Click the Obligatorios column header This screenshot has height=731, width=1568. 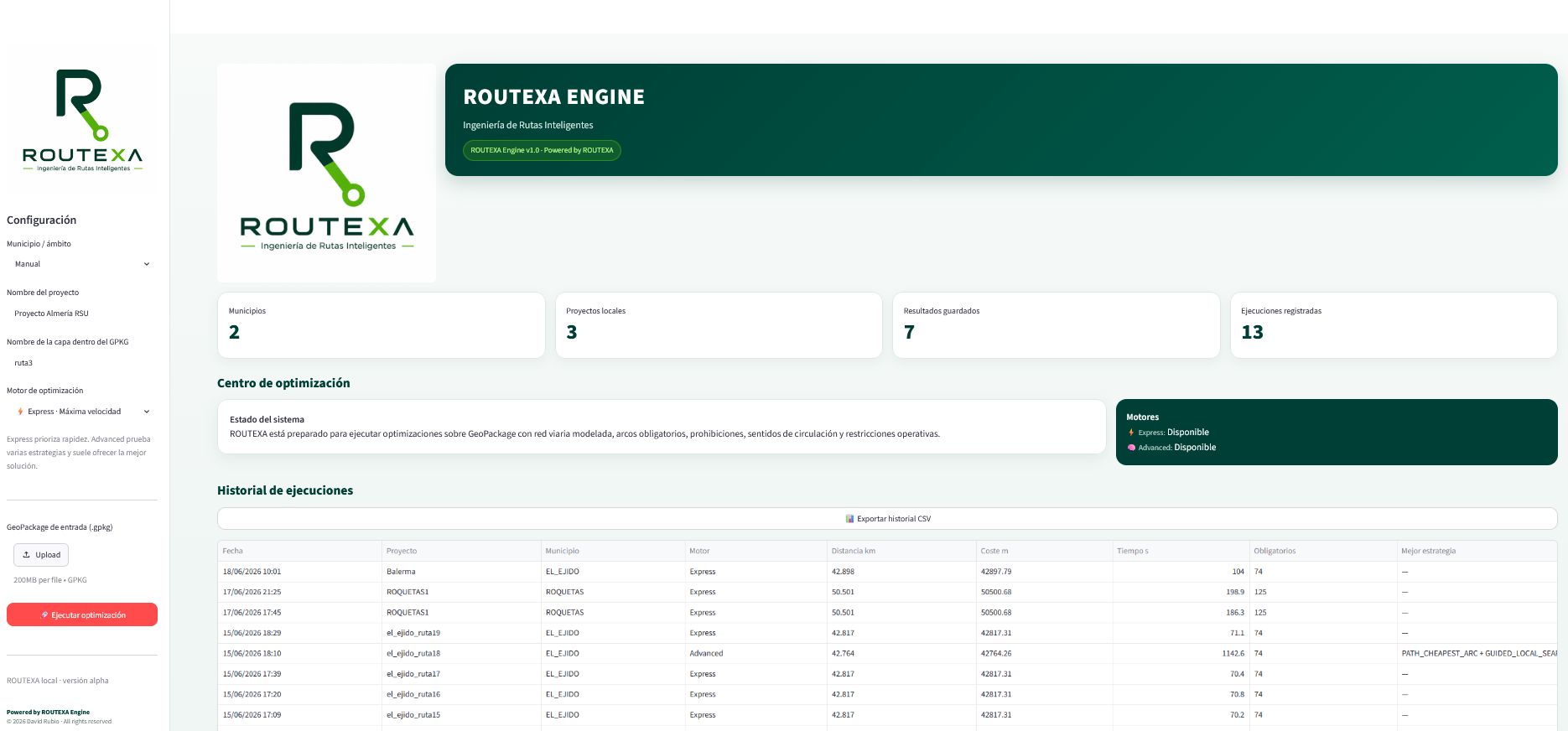1323,551
